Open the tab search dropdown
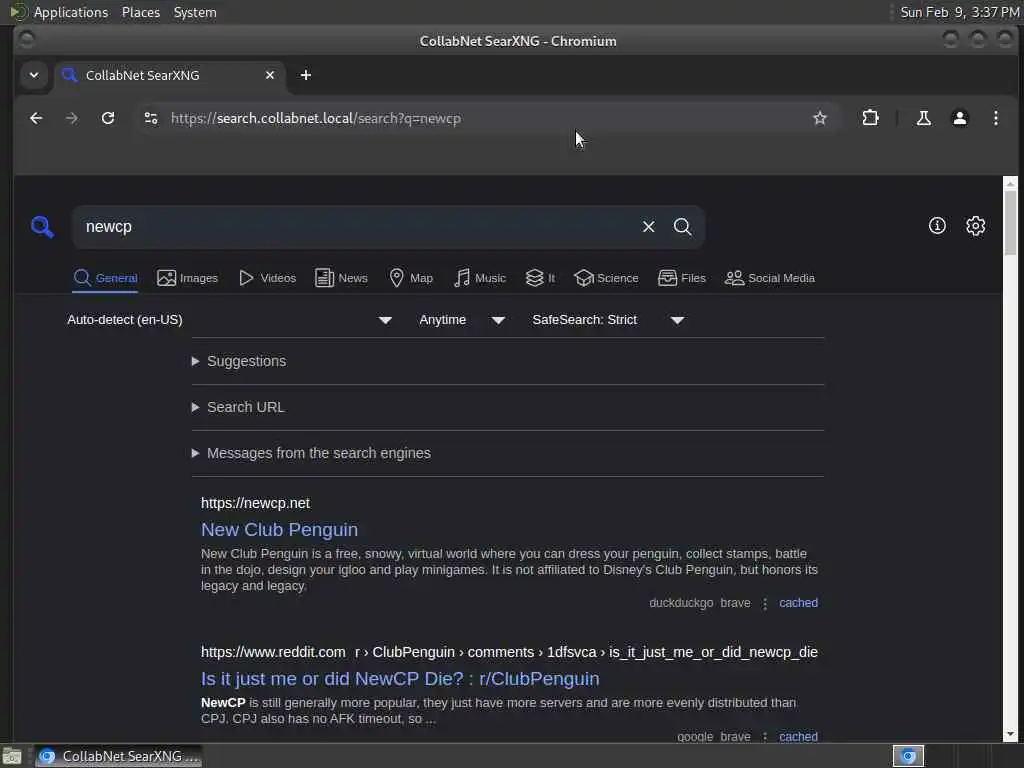Screen dimensions: 1024x768 click(34, 75)
